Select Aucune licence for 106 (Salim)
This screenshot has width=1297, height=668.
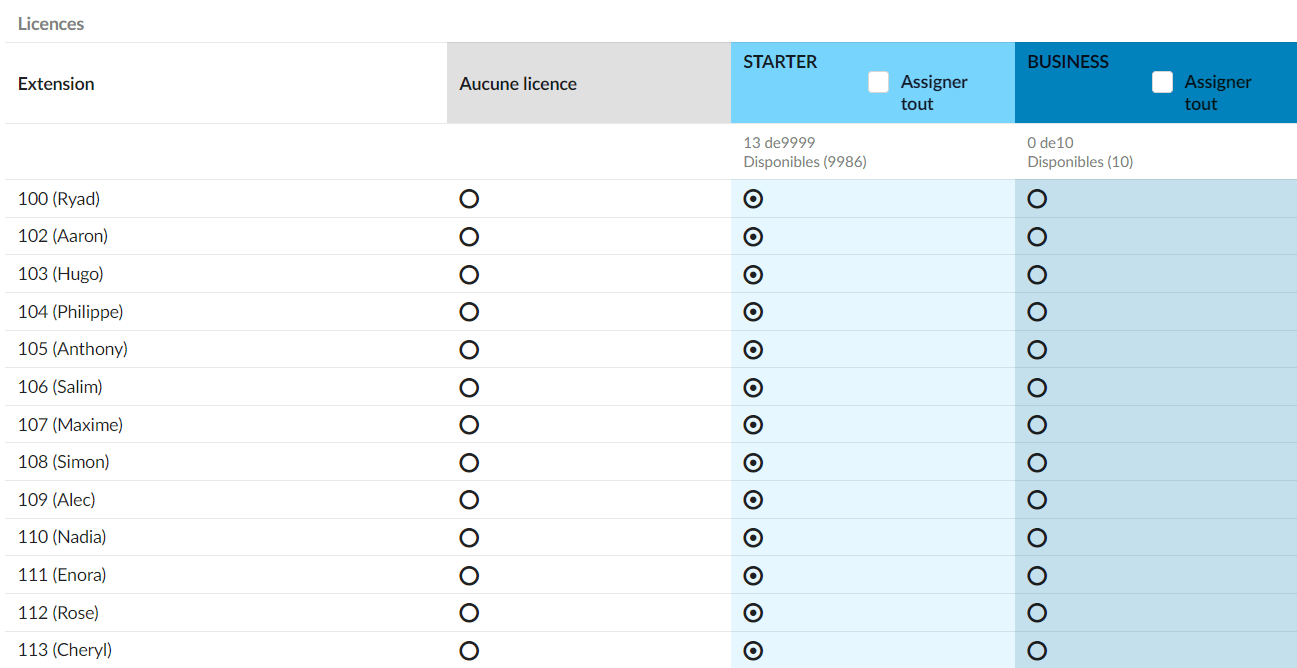pyautogui.click(x=469, y=387)
